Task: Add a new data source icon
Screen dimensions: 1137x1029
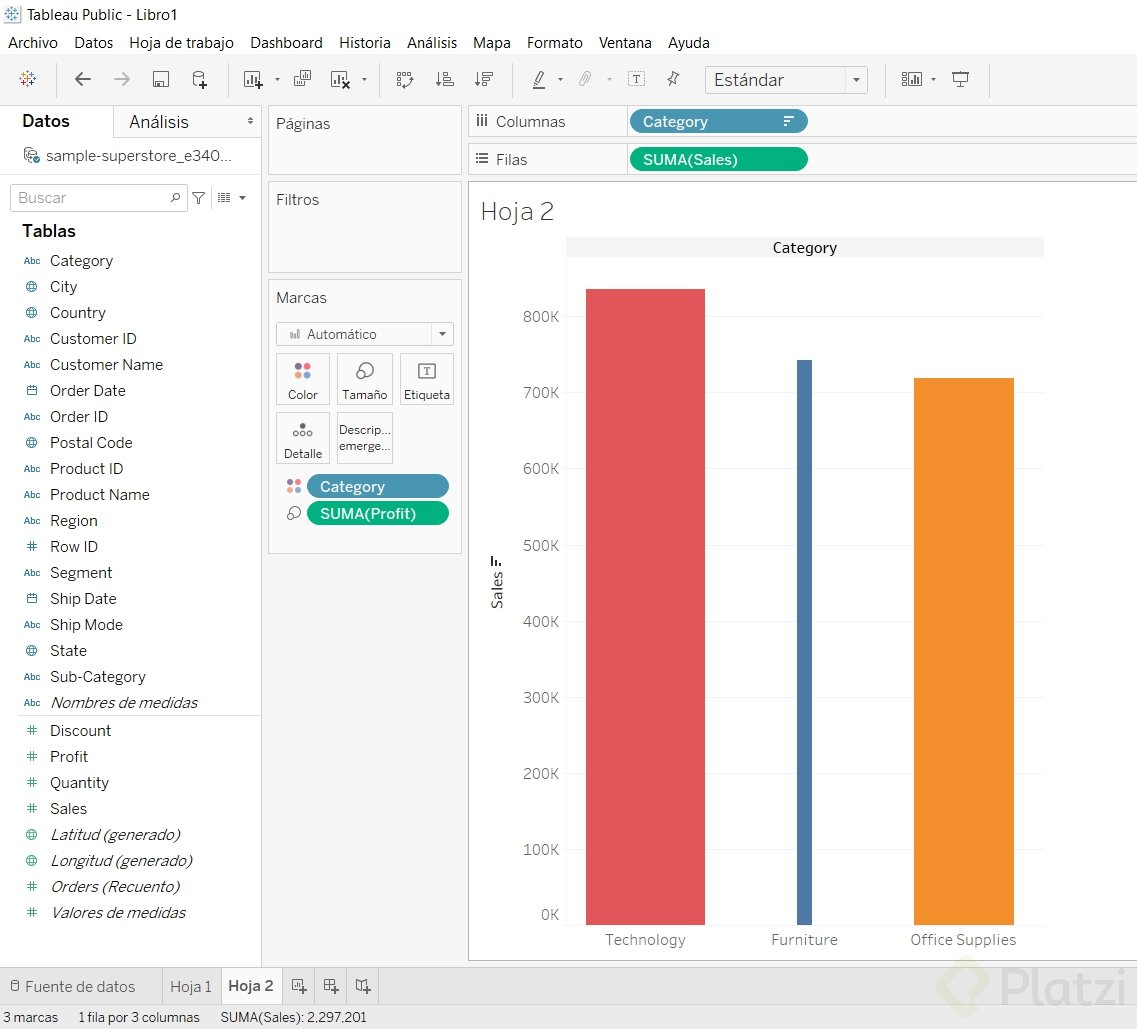Action: point(199,79)
